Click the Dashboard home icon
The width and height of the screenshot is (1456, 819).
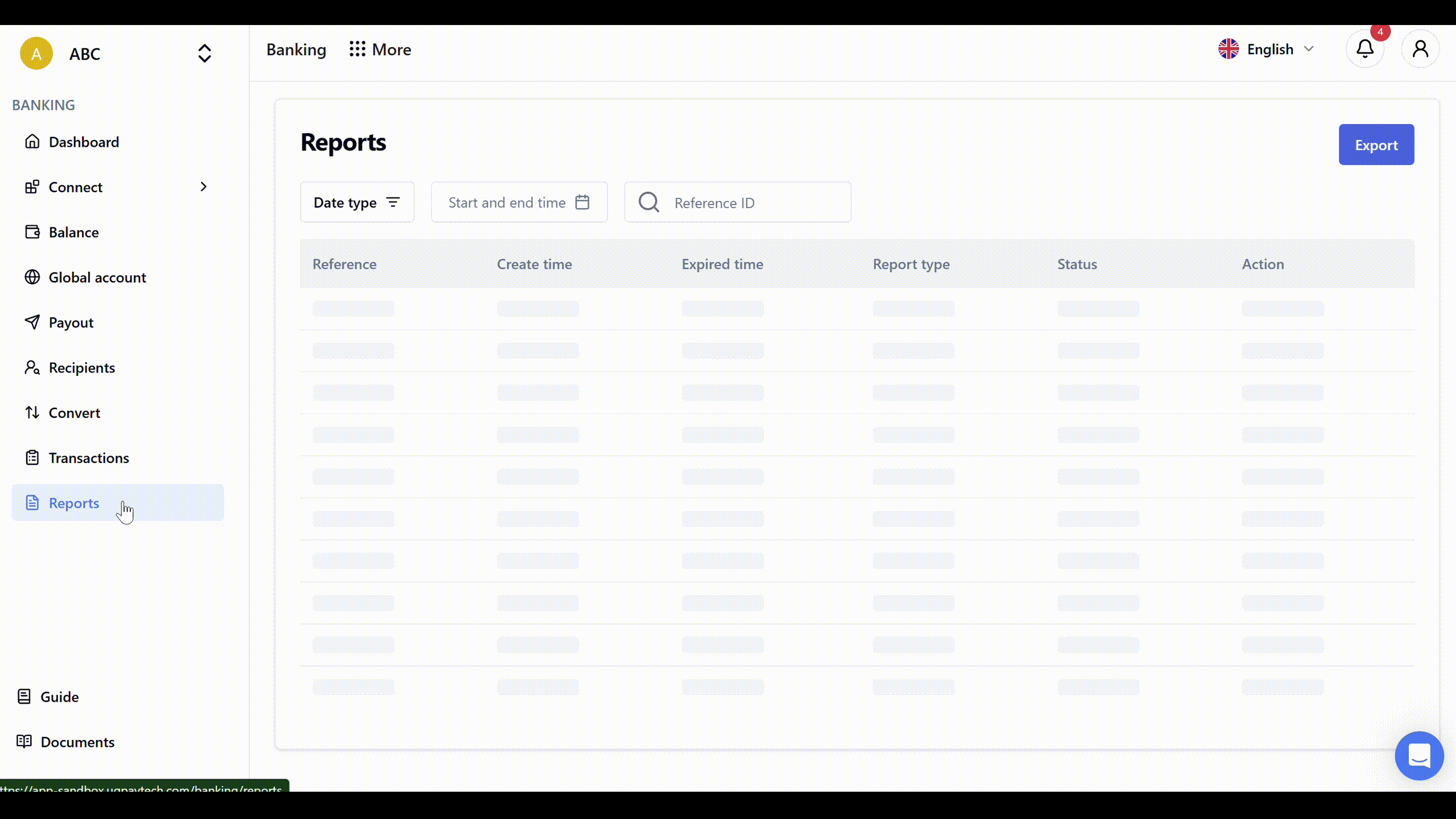(x=32, y=142)
